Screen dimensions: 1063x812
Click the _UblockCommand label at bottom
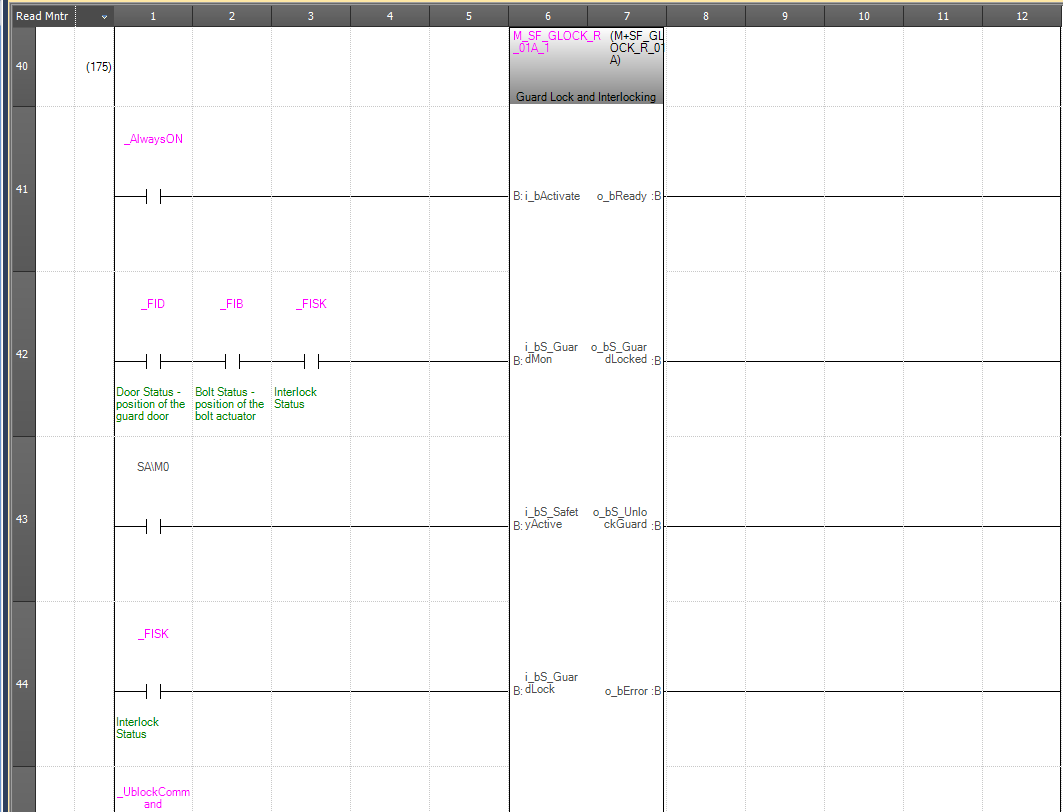[153, 797]
